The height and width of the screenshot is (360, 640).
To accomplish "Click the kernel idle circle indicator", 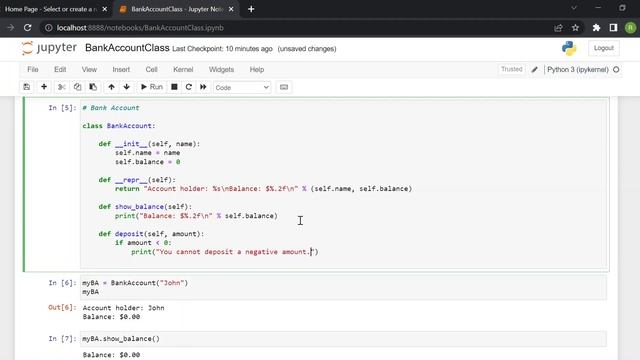I will coord(616,70).
